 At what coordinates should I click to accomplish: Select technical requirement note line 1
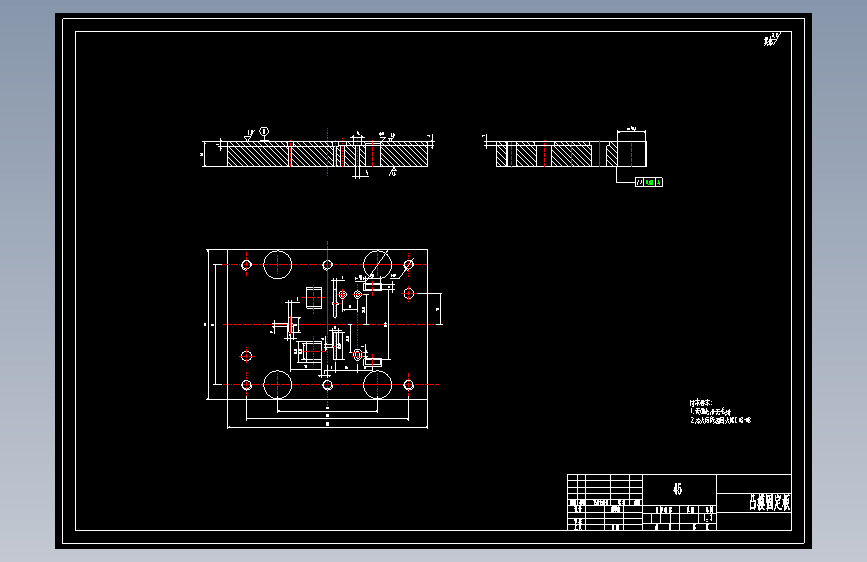coord(711,412)
